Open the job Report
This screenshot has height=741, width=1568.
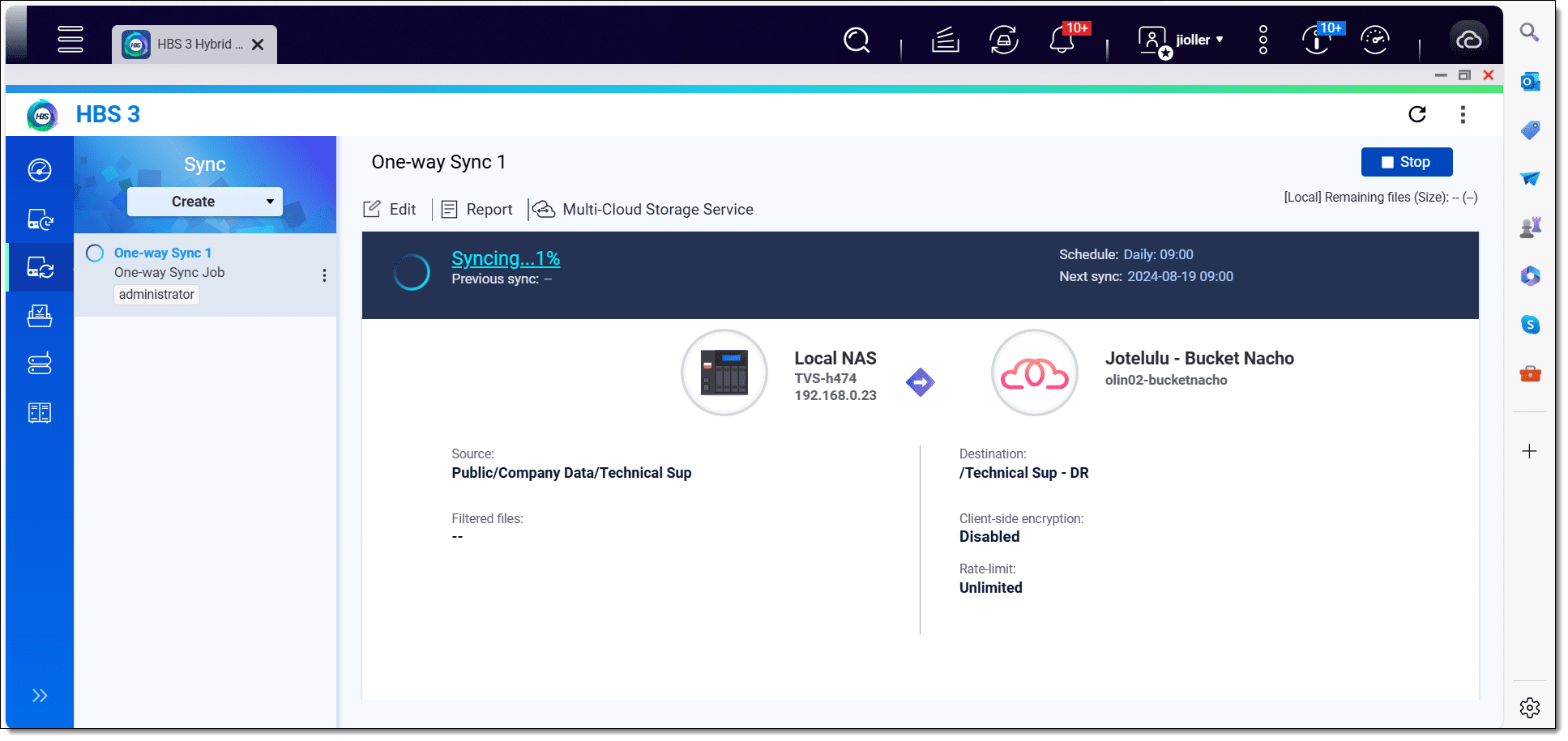pyautogui.click(x=477, y=209)
